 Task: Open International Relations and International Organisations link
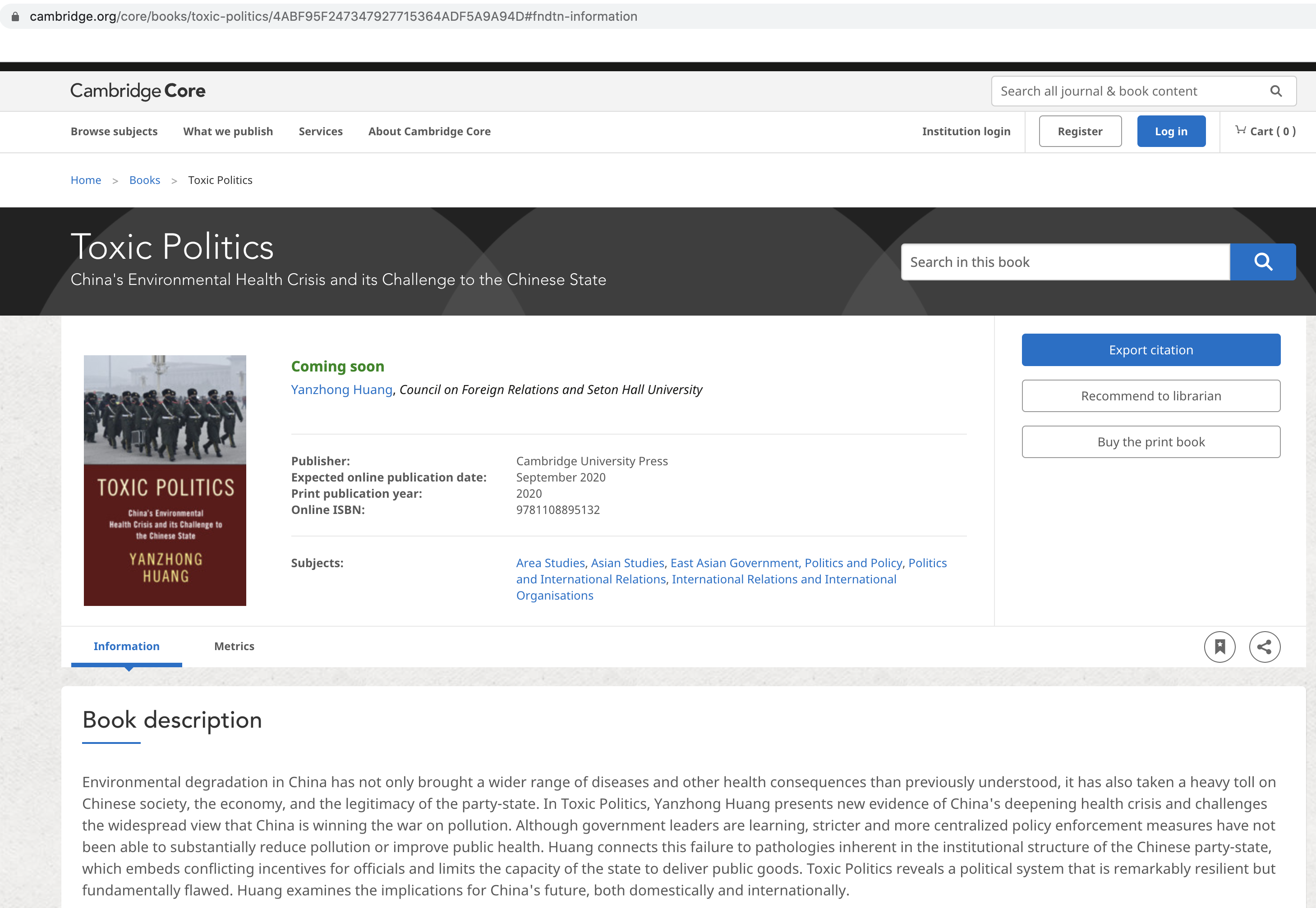click(x=705, y=587)
